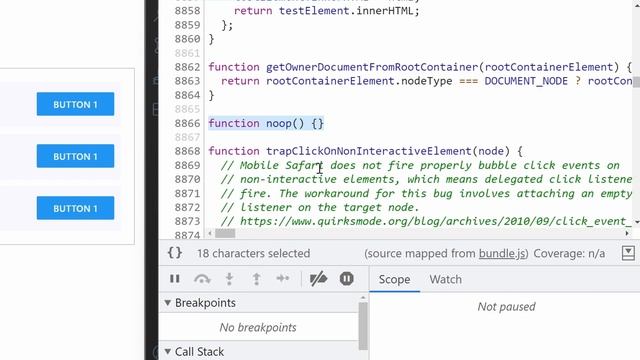Click the 'DOCUMENT_NODE' constant in code
The image size is (640, 360).
point(526,81)
